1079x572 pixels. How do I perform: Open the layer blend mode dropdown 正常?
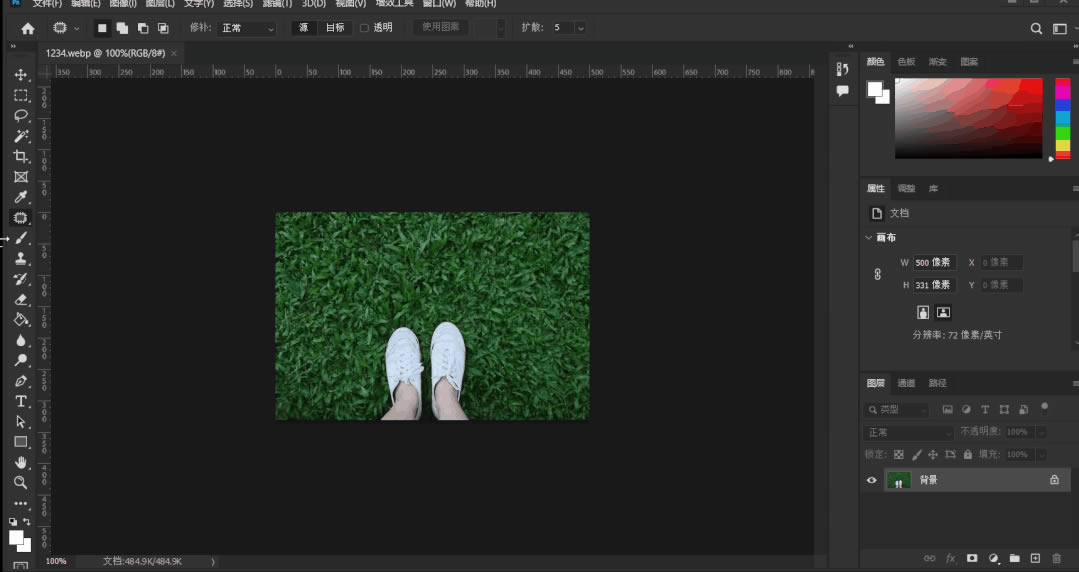(x=908, y=432)
